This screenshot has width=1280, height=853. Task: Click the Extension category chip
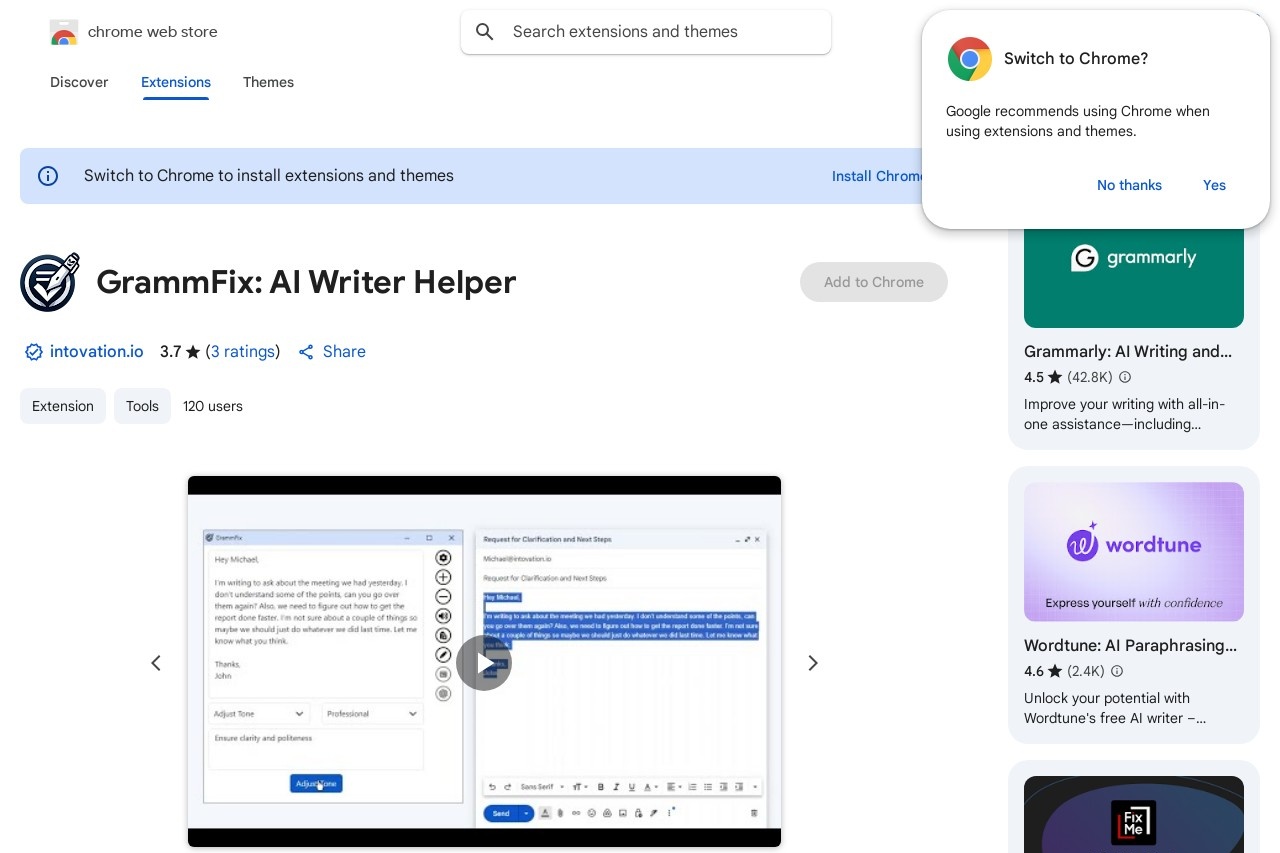(x=63, y=406)
